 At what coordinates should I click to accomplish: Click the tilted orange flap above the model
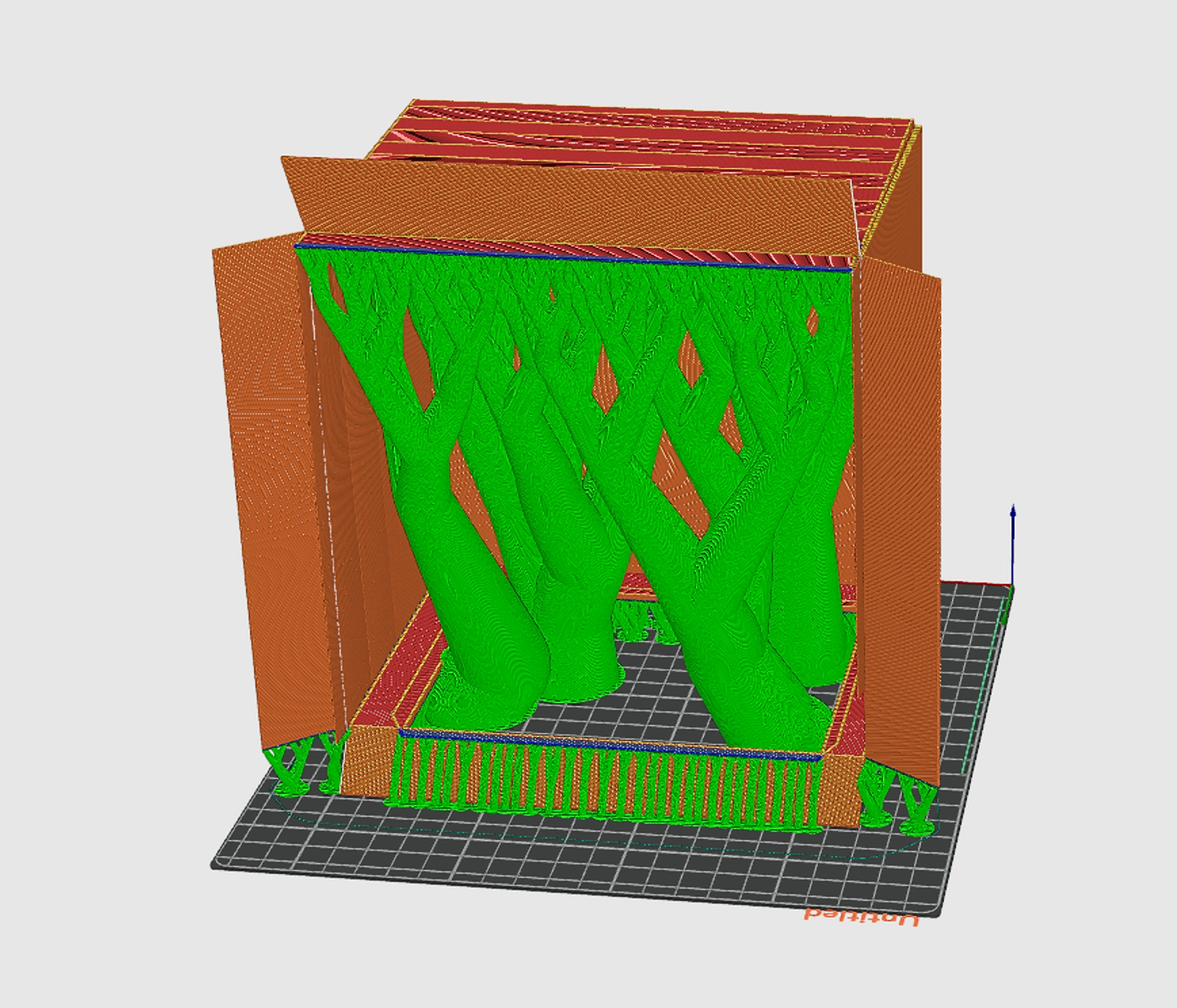tap(542, 196)
